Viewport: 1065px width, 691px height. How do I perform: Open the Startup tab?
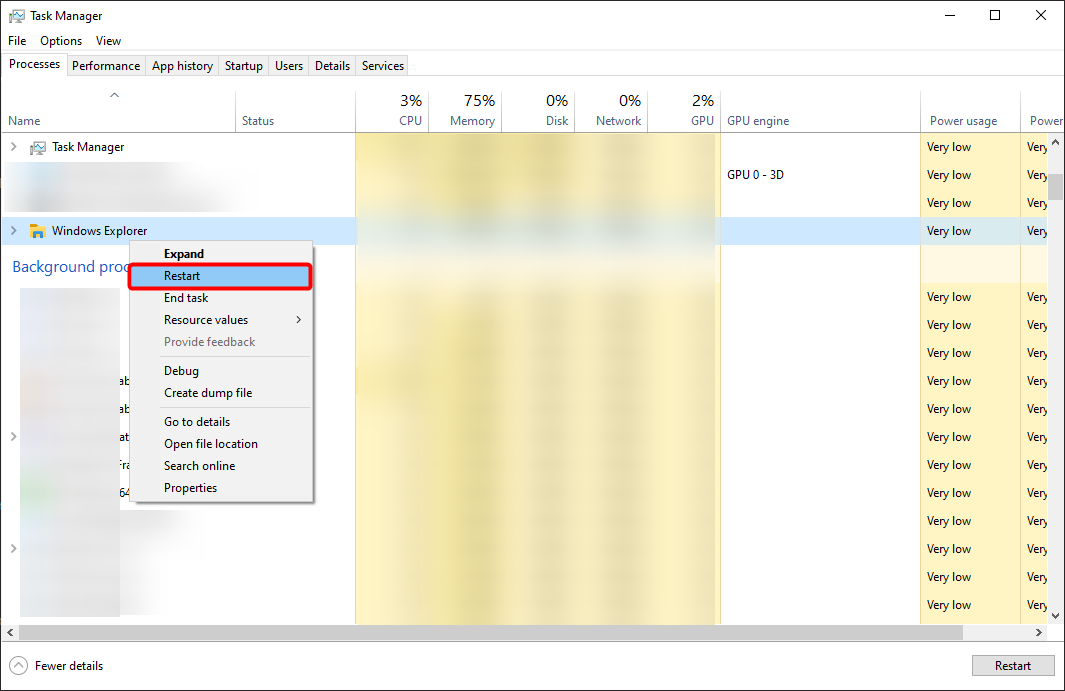[x=243, y=66]
